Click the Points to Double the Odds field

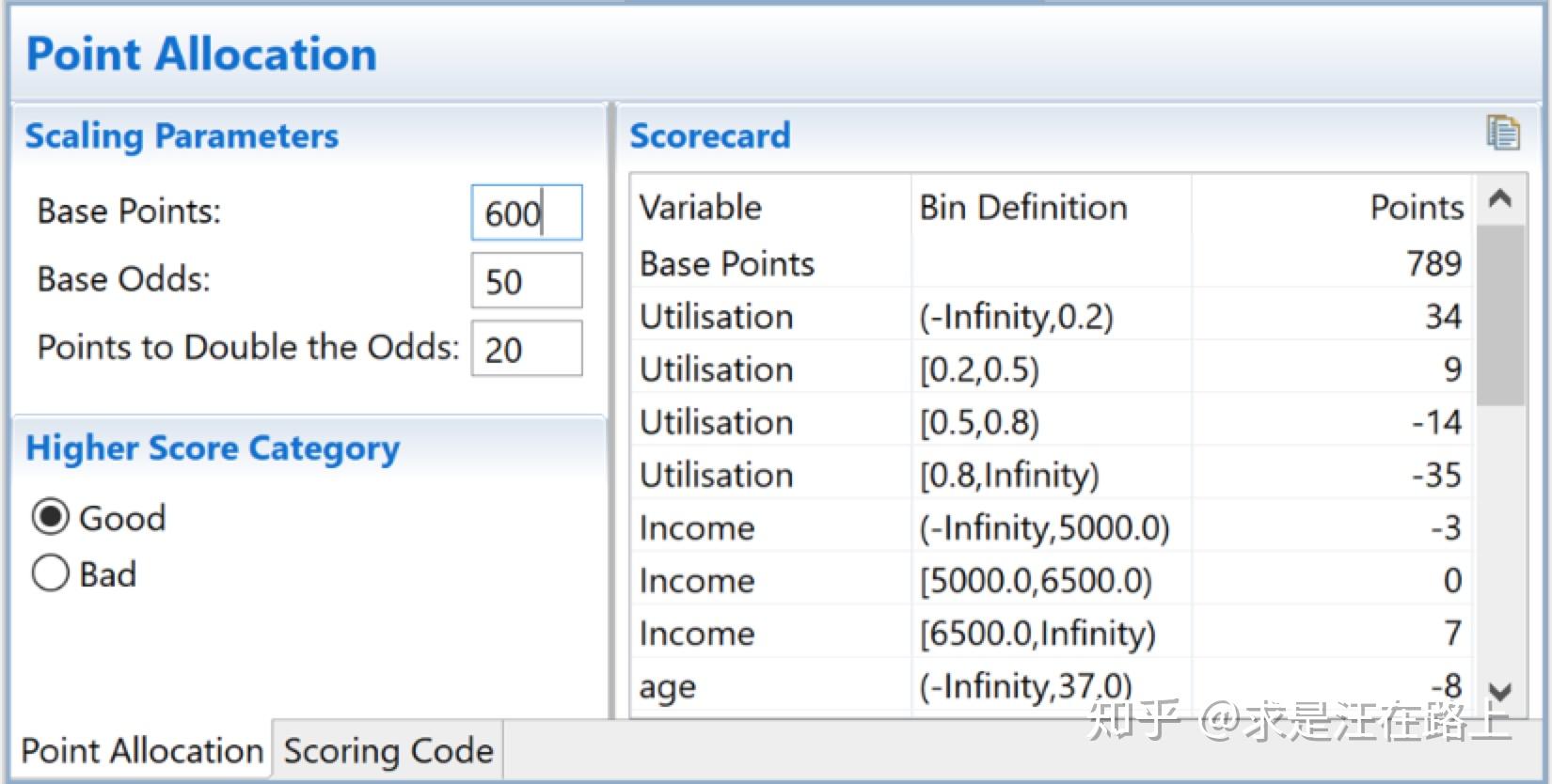[x=527, y=349]
